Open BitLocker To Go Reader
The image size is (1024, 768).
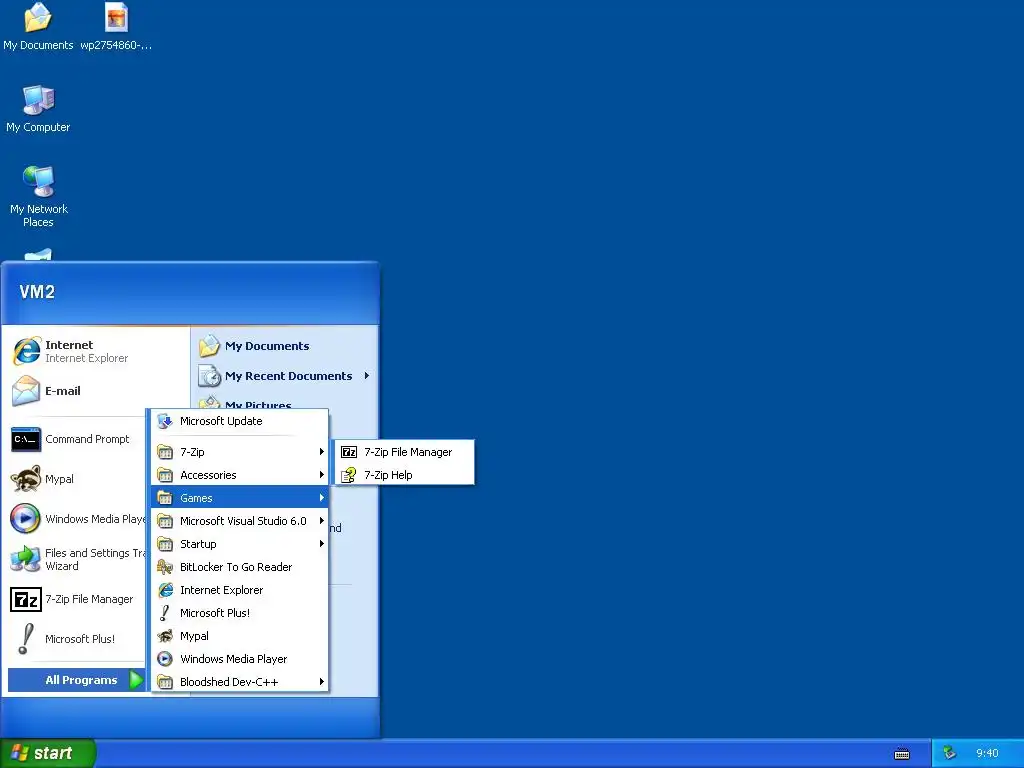[x=239, y=567]
